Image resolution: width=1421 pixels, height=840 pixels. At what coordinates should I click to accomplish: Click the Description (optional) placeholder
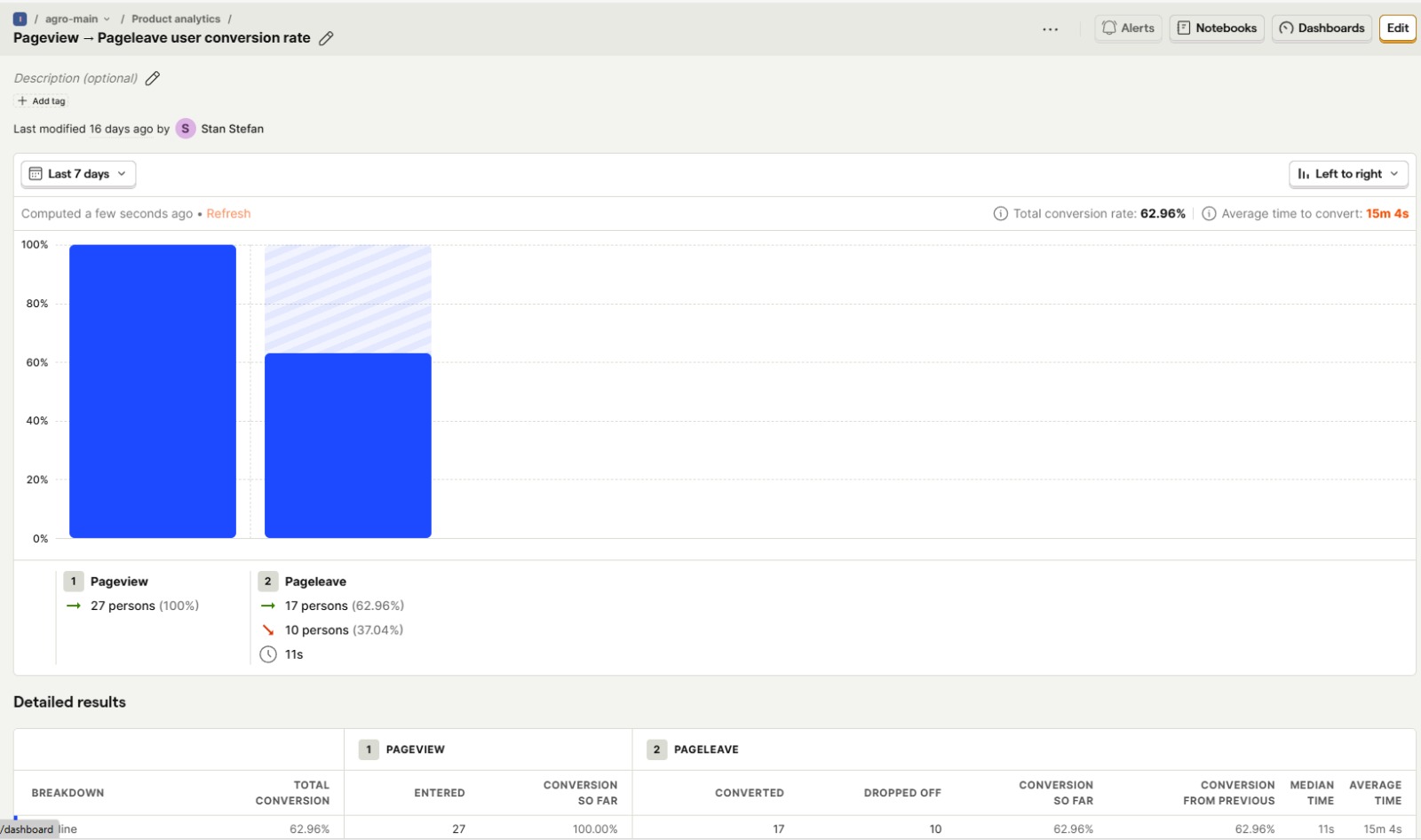coord(75,78)
